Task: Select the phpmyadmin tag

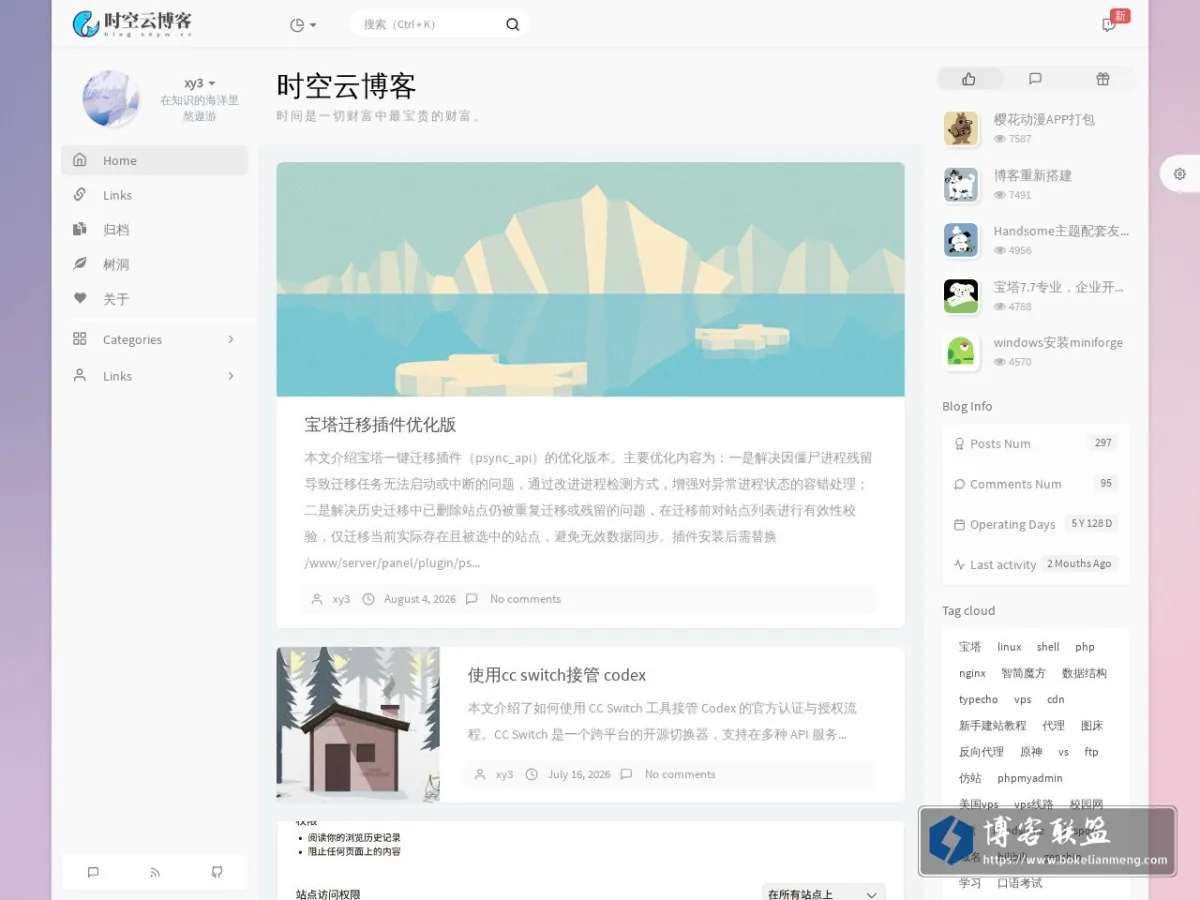Action: (1030, 778)
